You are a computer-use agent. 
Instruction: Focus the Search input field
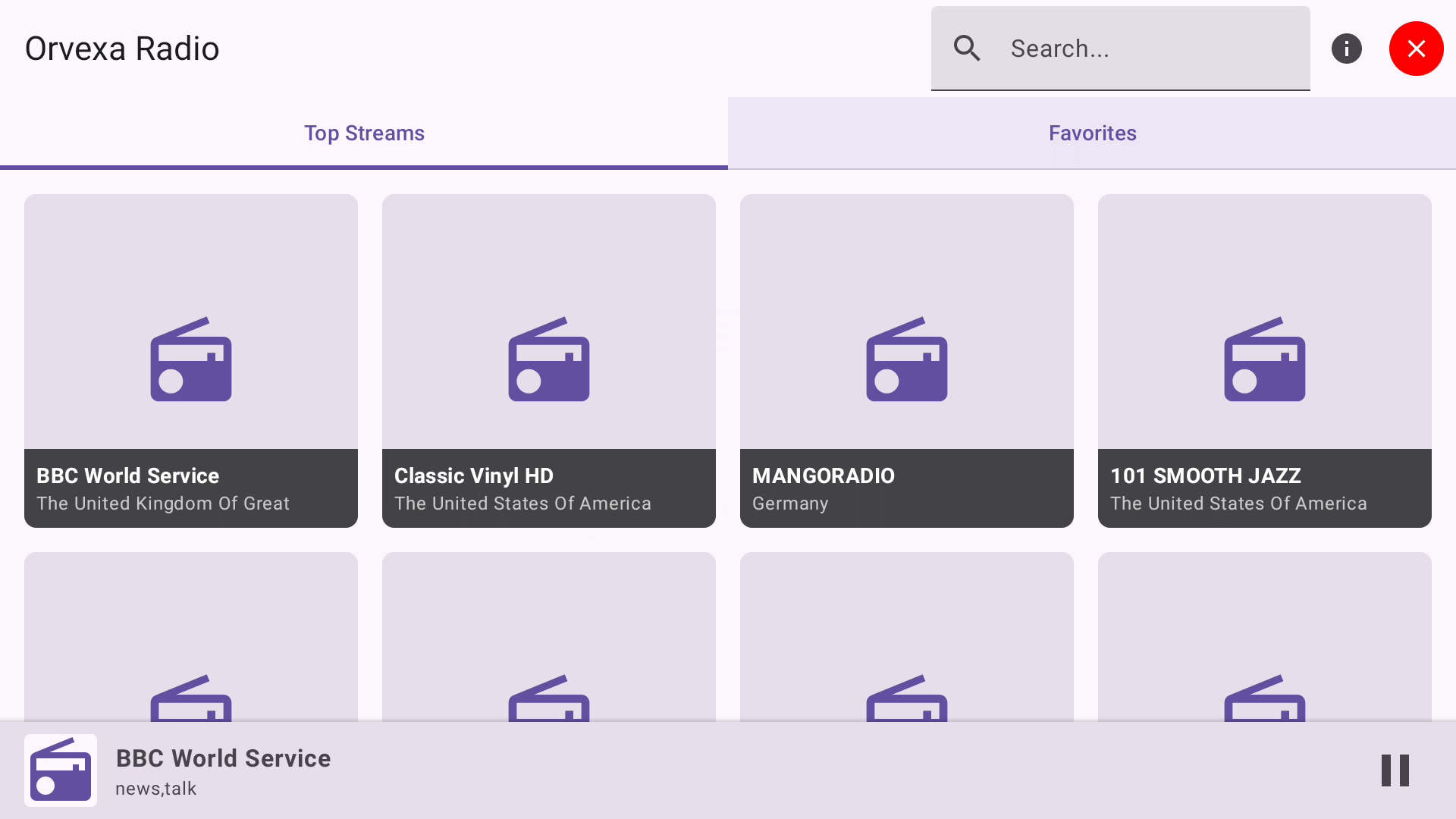point(1121,49)
